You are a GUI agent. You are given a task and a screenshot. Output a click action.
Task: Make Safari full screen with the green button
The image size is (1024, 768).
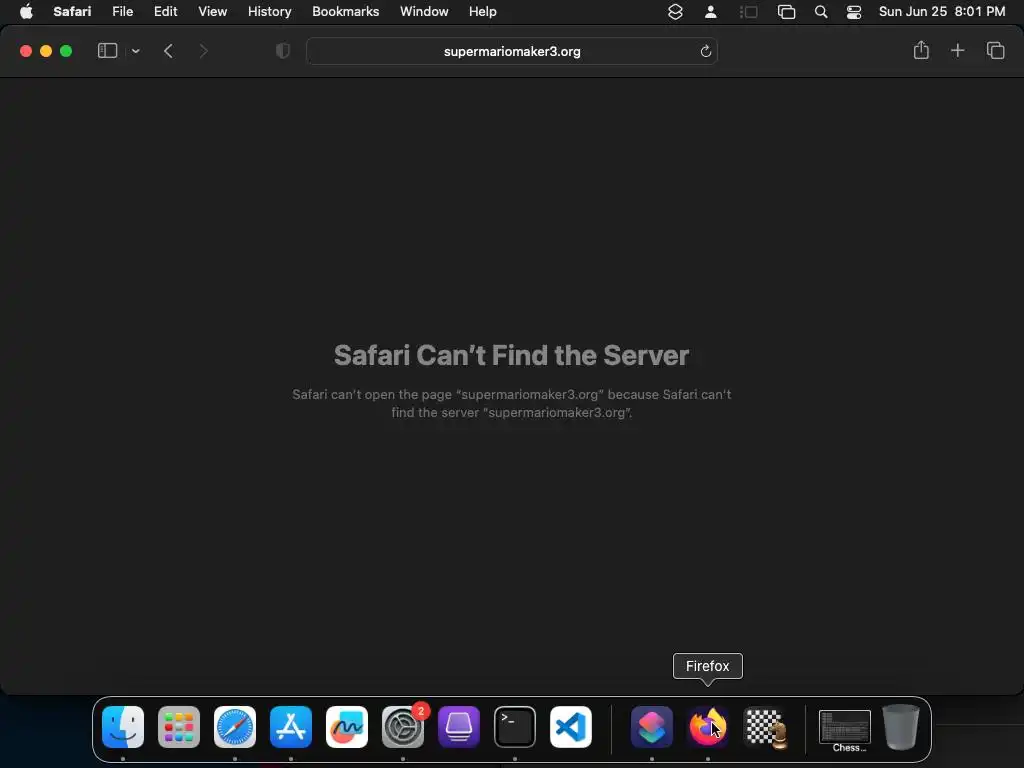[66, 51]
